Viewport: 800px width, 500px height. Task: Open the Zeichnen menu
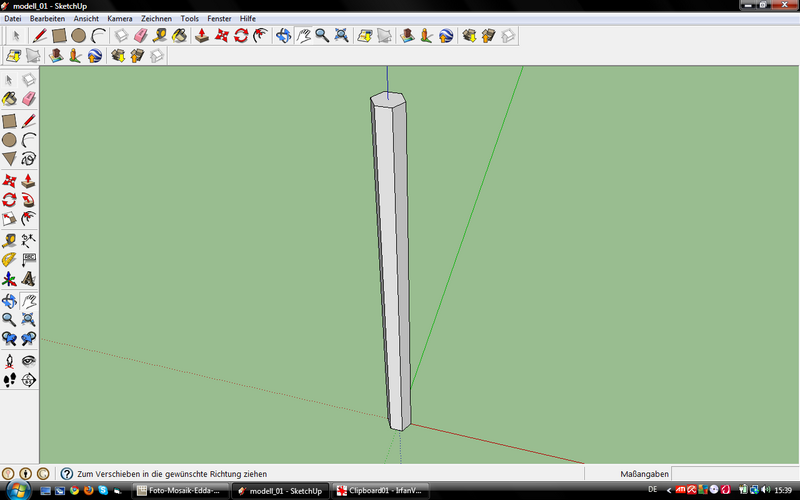pyautogui.click(x=155, y=19)
